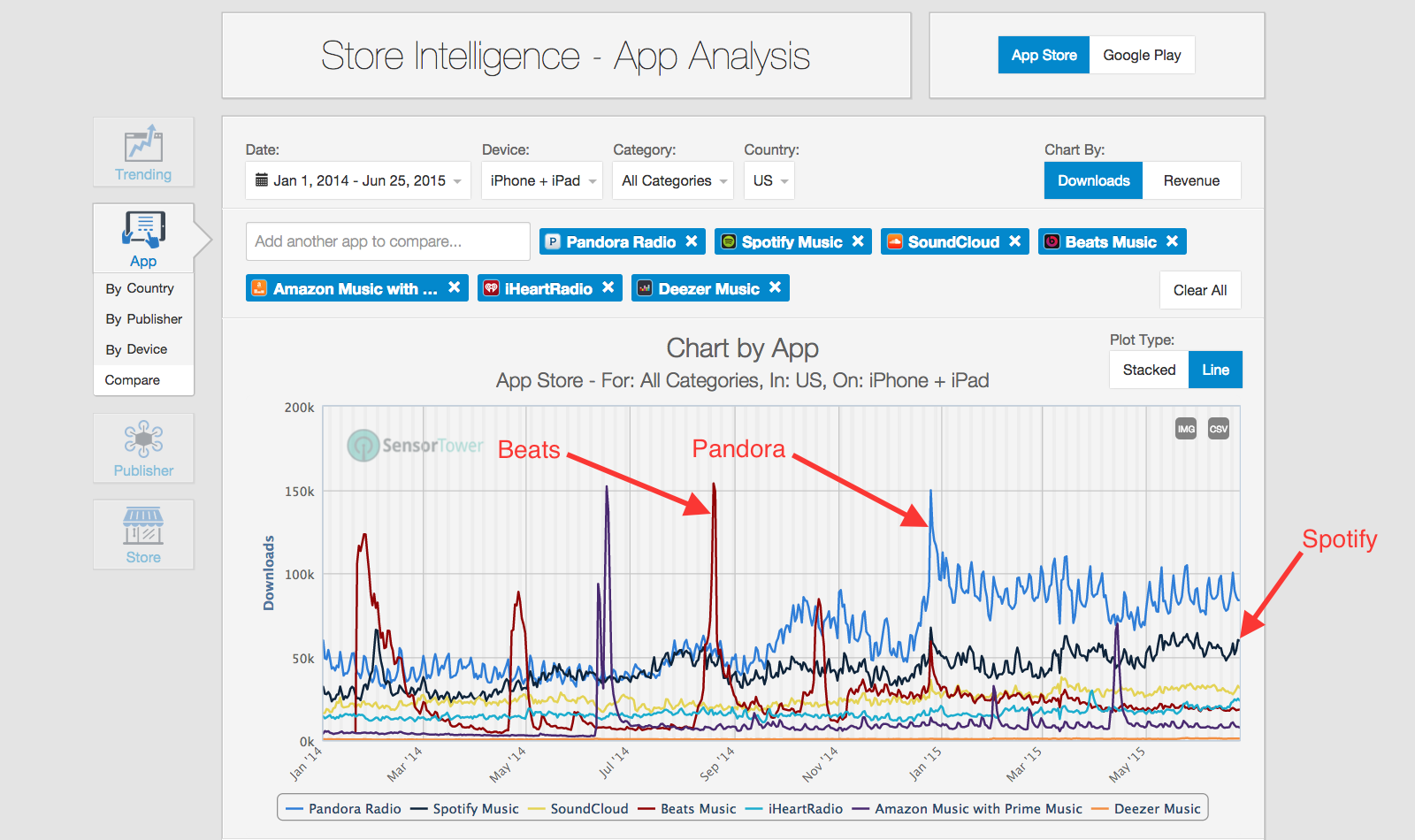Set plot type to Line

tap(1215, 370)
